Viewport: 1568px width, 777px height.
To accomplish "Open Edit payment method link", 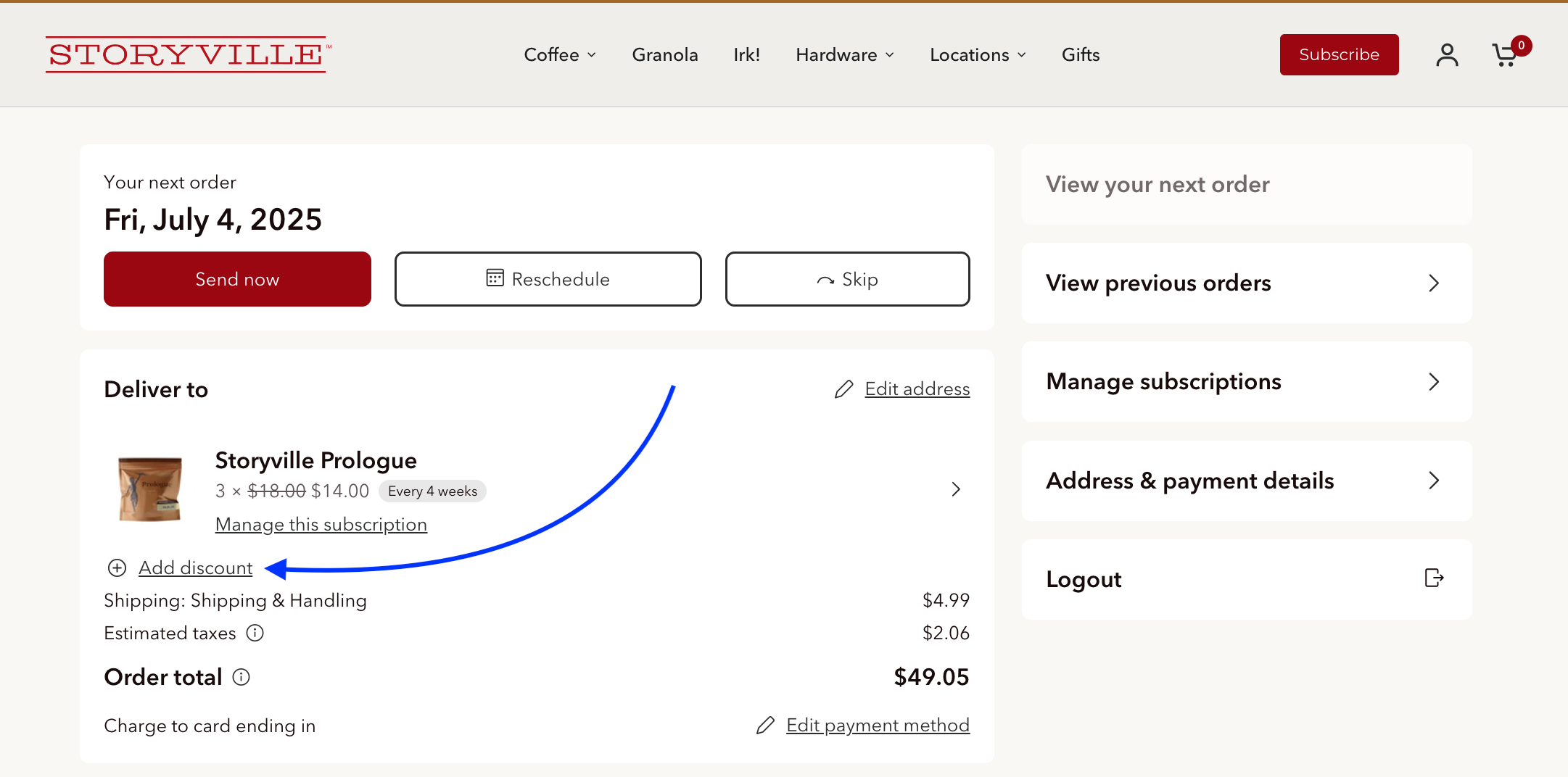I will coord(878,726).
